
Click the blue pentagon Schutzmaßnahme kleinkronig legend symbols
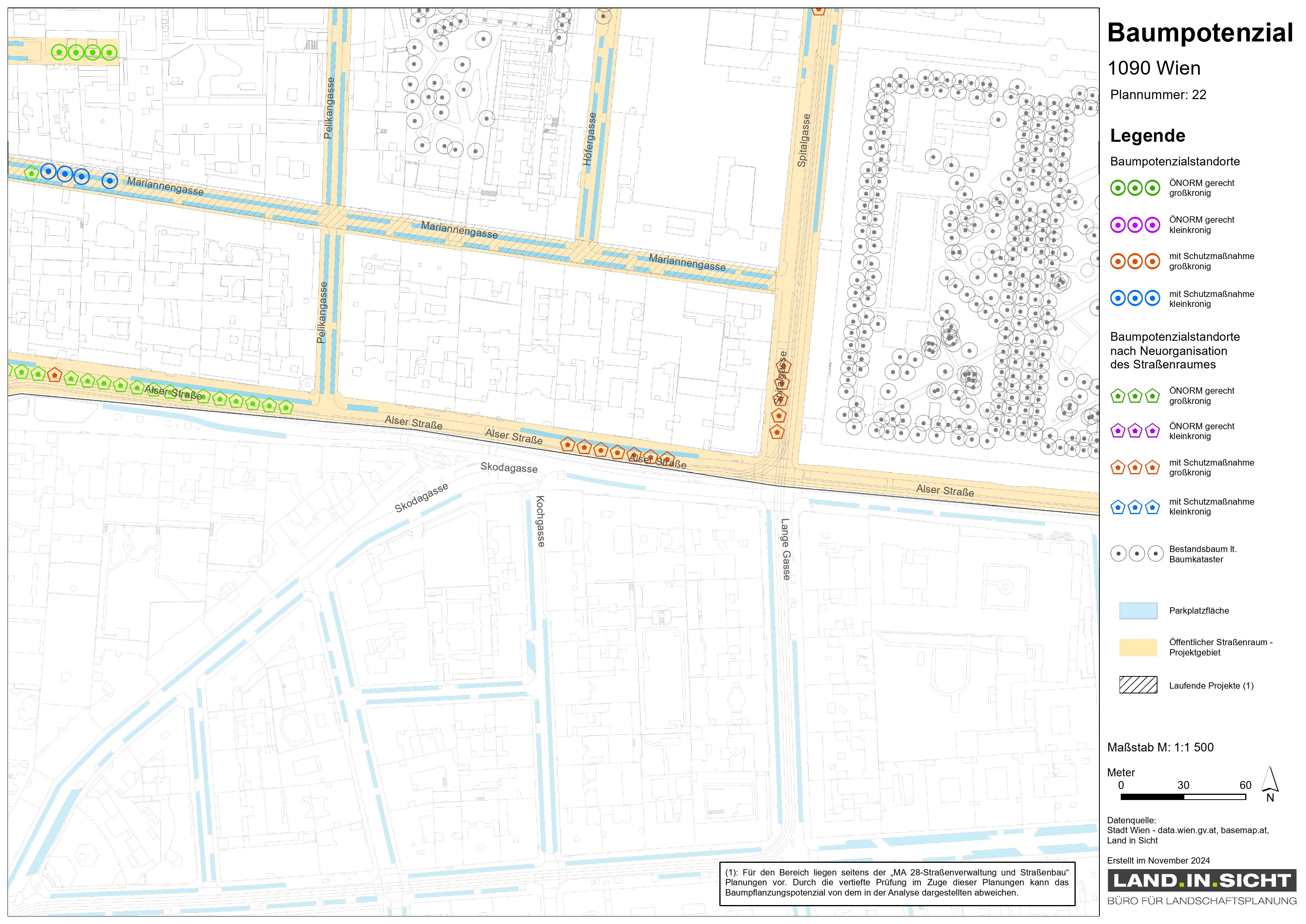[1135, 507]
